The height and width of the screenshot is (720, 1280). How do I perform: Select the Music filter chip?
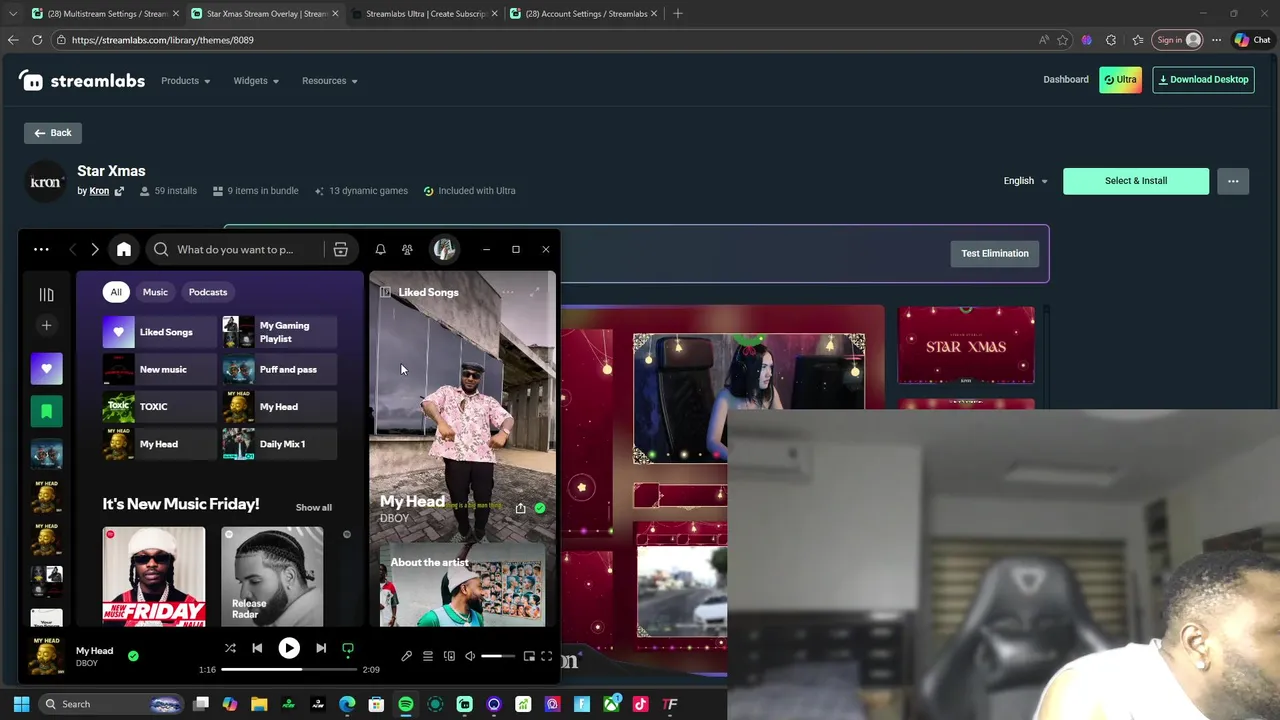(155, 292)
